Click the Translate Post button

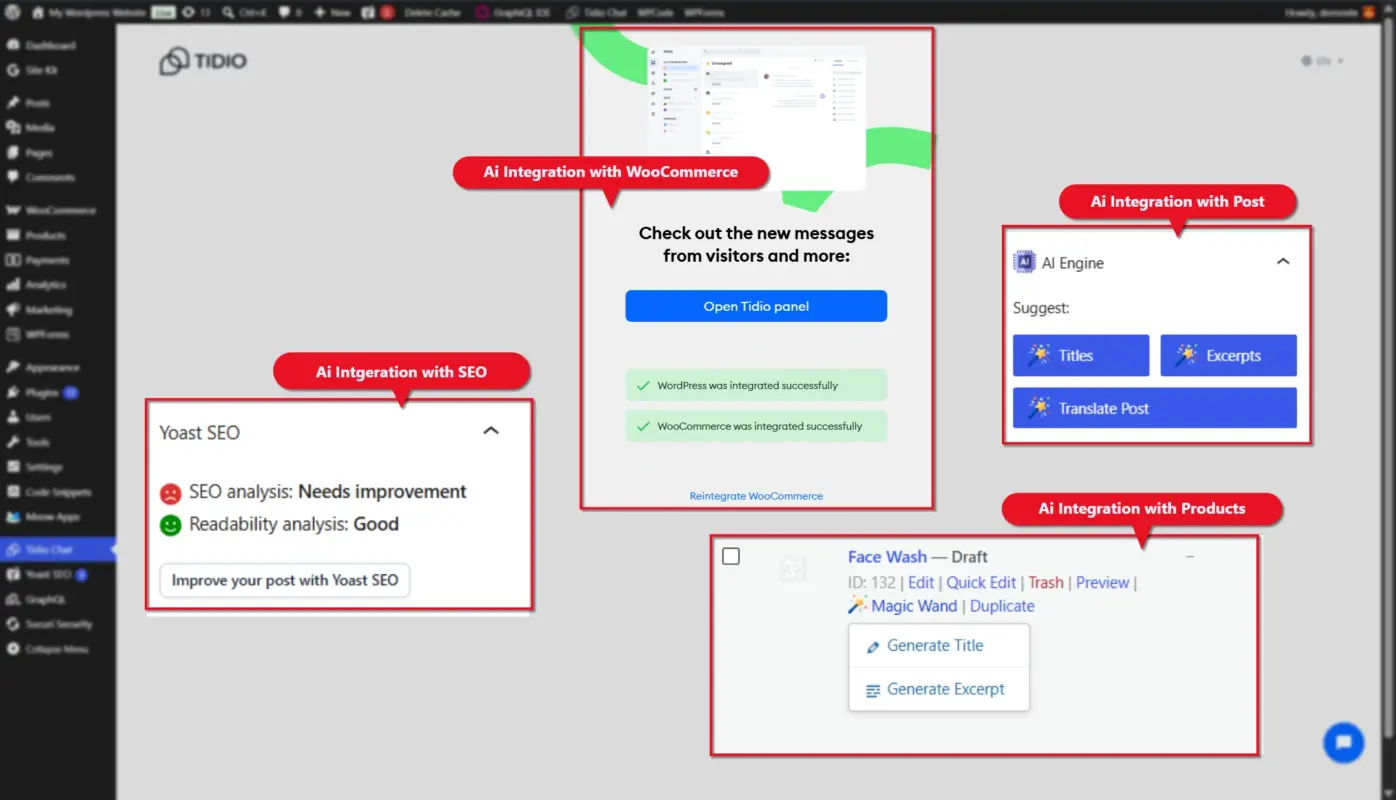tap(1155, 408)
